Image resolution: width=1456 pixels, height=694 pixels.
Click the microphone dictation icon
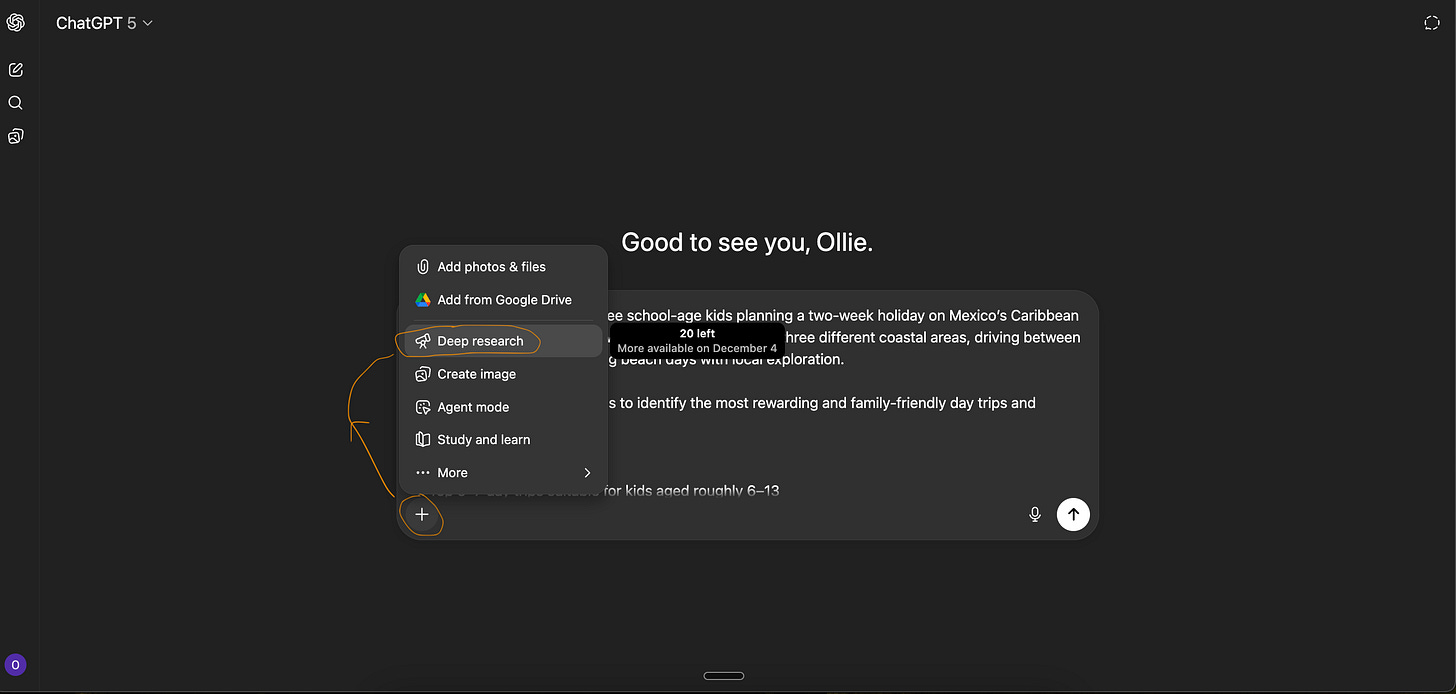(1035, 515)
